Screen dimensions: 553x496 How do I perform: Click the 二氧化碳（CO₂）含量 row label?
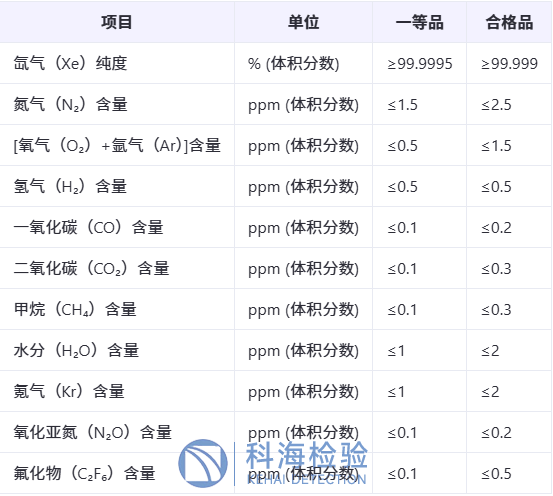point(91,269)
